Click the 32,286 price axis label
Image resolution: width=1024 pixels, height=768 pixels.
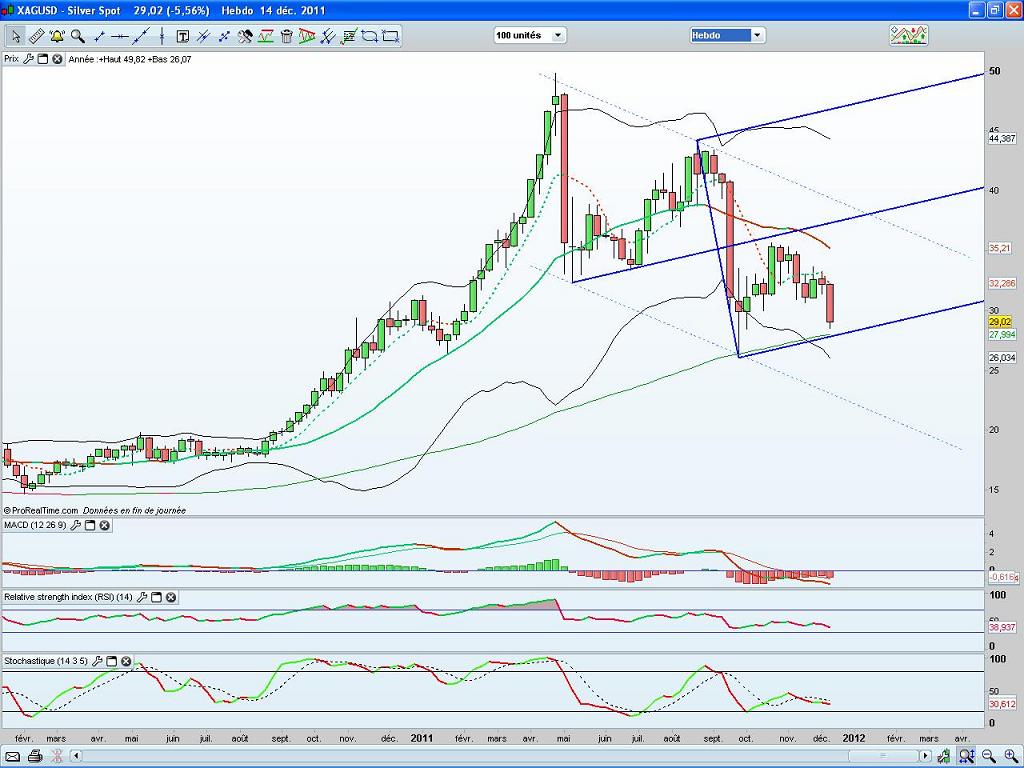(x=1002, y=283)
